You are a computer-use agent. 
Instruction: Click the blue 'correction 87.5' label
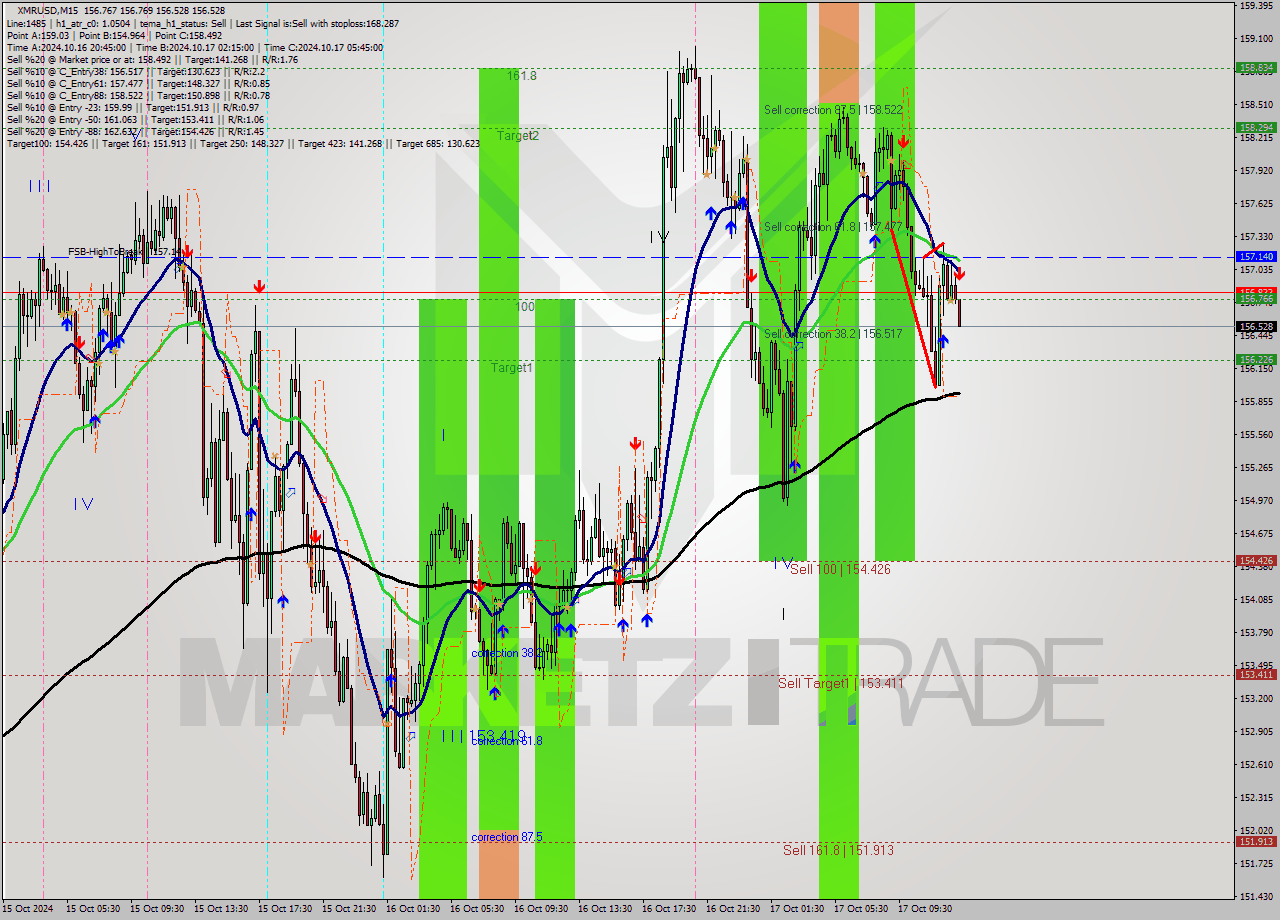(507, 837)
